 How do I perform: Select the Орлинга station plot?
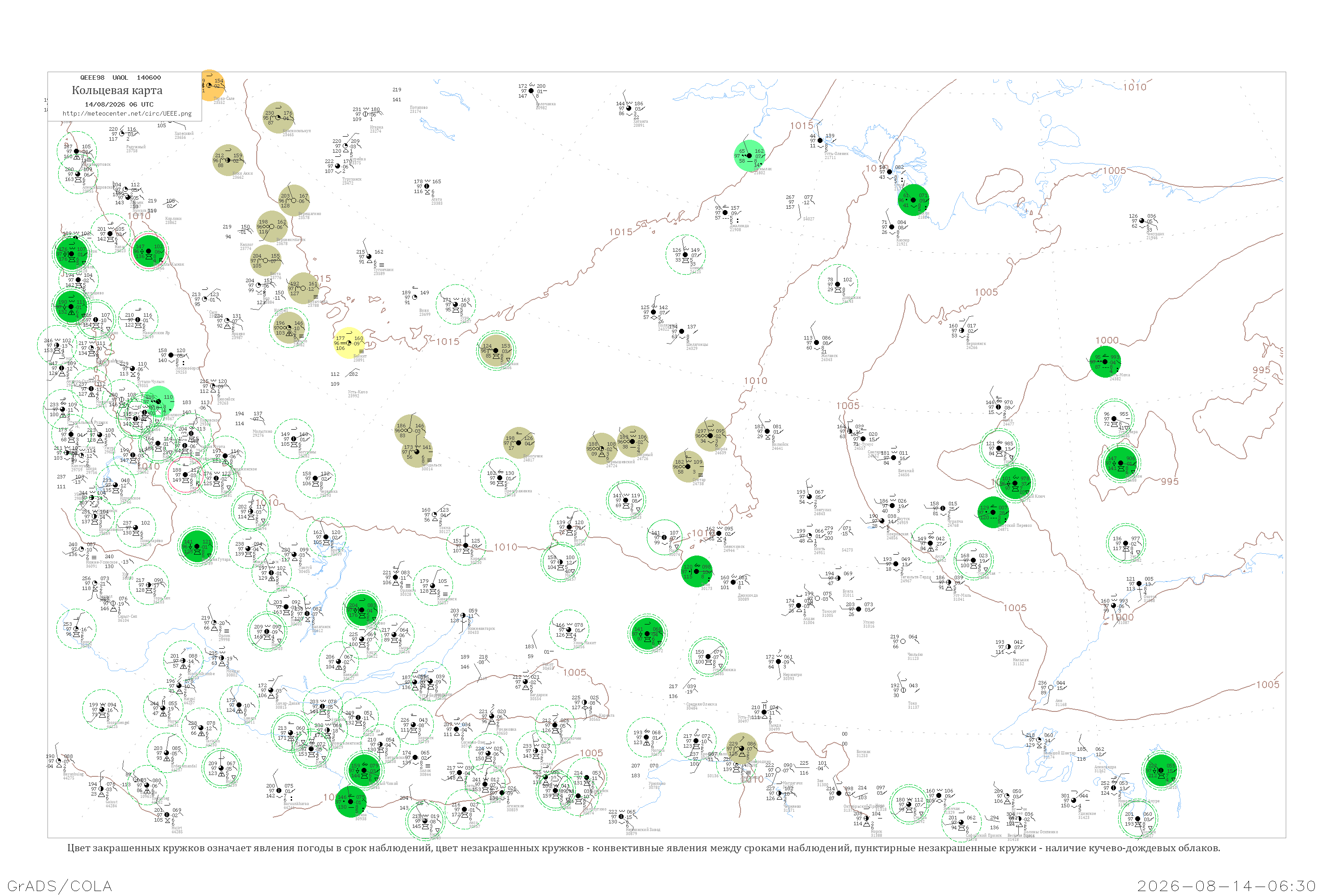coord(395,577)
